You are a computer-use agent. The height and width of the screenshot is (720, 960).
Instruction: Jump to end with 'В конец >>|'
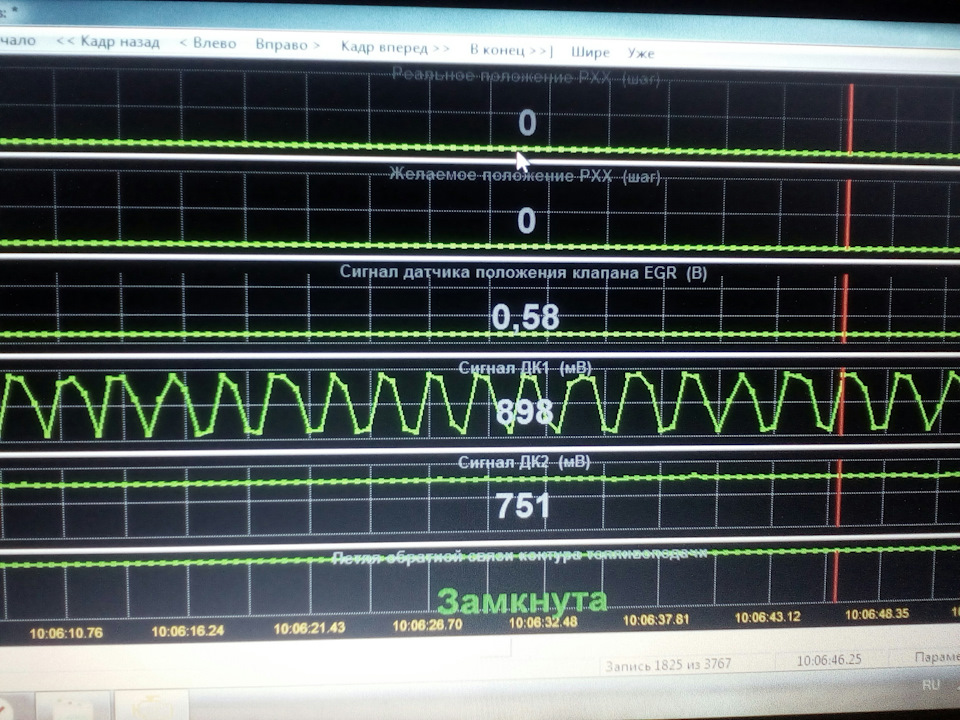click(x=511, y=50)
